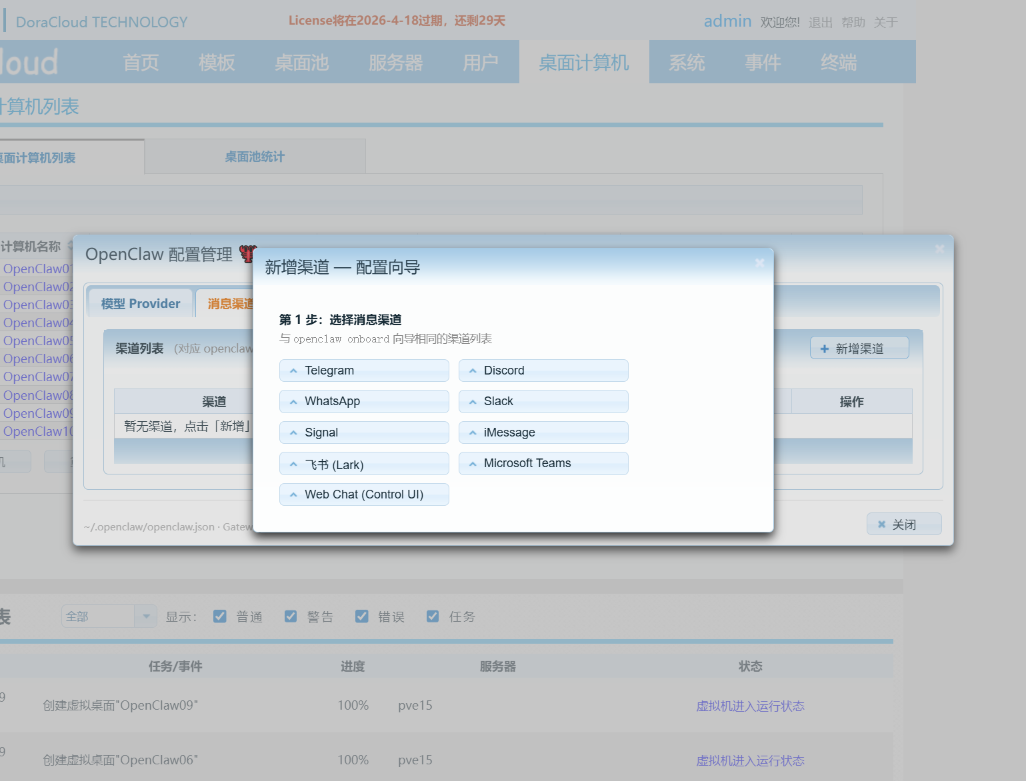Click the arrow icon on the Lark button
The width and height of the screenshot is (1026, 781).
(x=293, y=464)
